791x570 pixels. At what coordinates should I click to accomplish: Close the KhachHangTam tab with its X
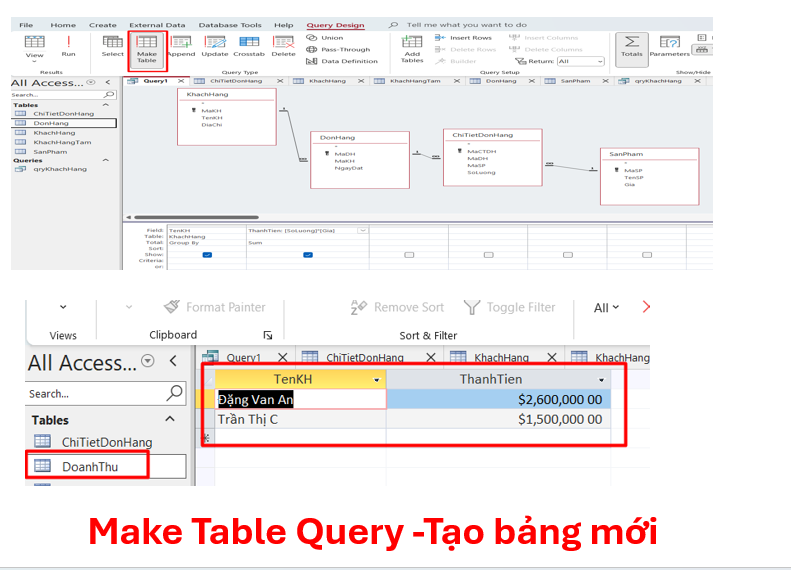pos(457,81)
